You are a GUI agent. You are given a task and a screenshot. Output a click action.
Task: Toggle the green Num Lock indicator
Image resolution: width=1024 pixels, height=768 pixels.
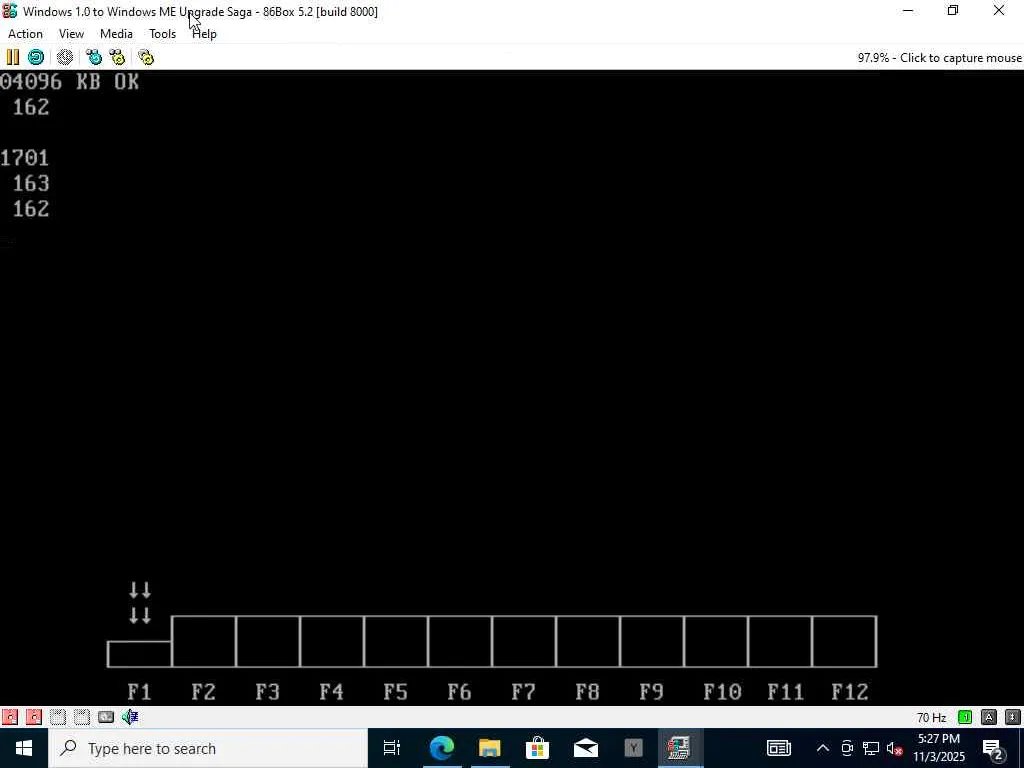pyautogui.click(x=965, y=717)
